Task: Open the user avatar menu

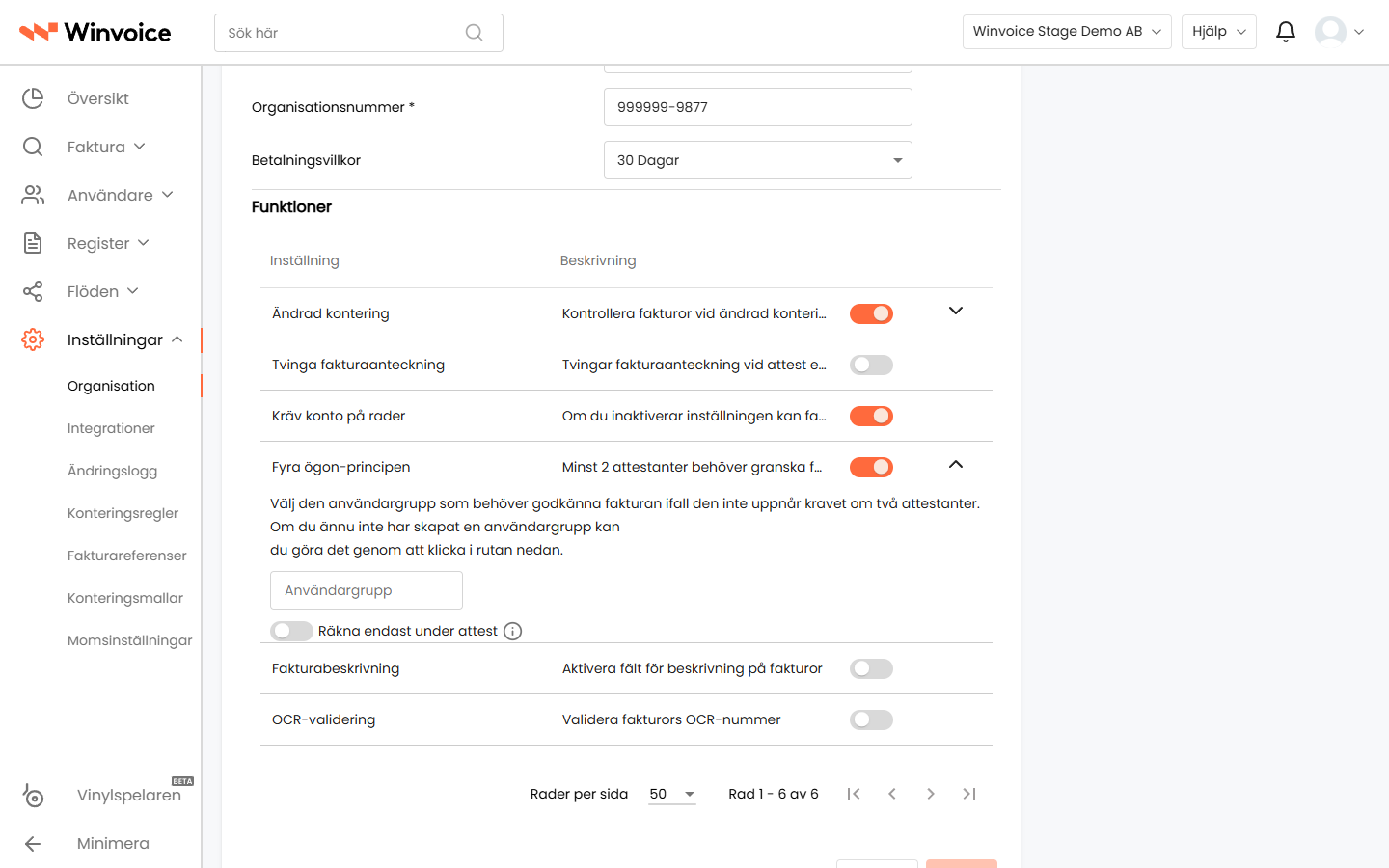Action: click(1339, 32)
